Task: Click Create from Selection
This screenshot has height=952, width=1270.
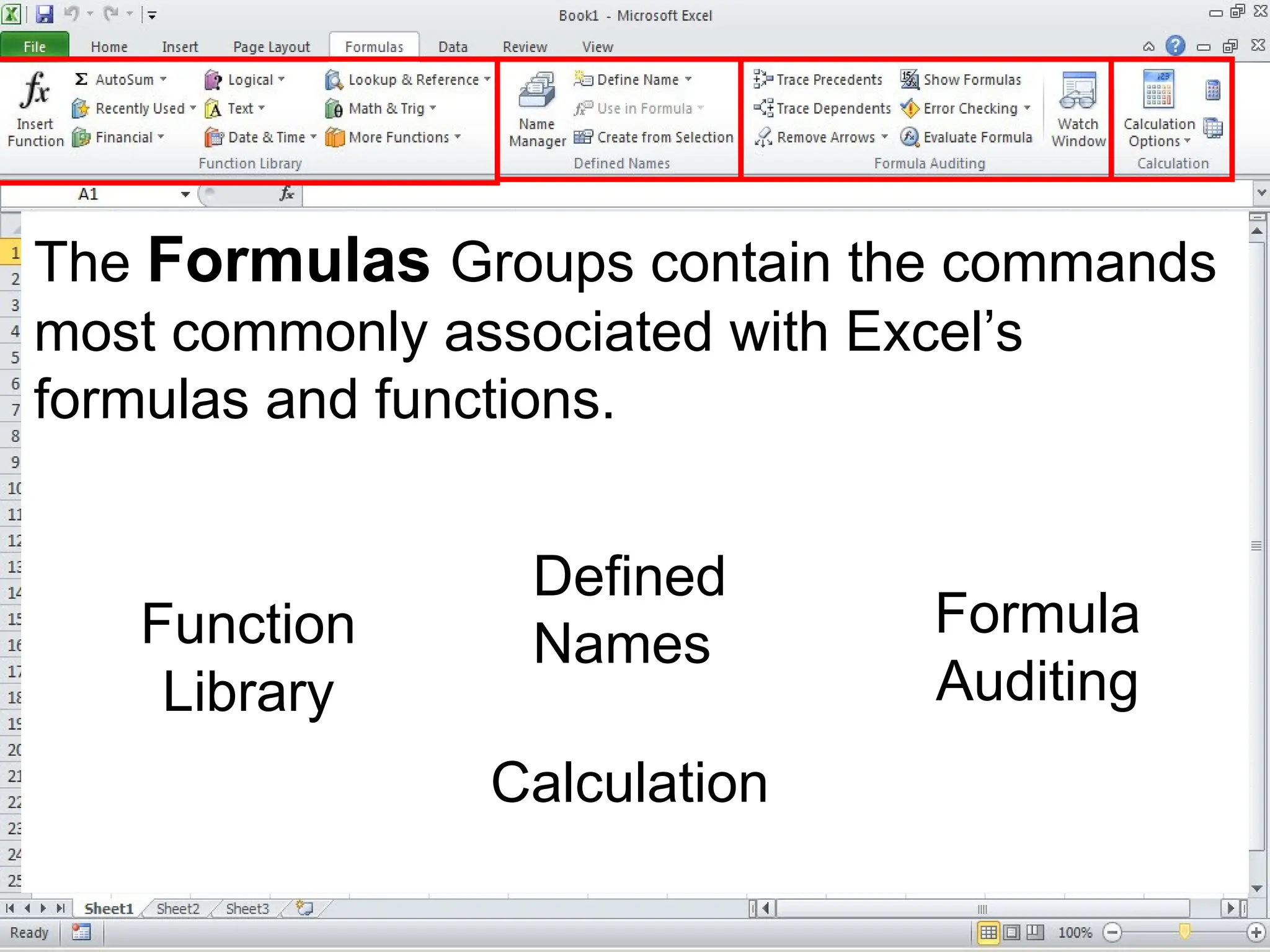Action: pos(654,137)
